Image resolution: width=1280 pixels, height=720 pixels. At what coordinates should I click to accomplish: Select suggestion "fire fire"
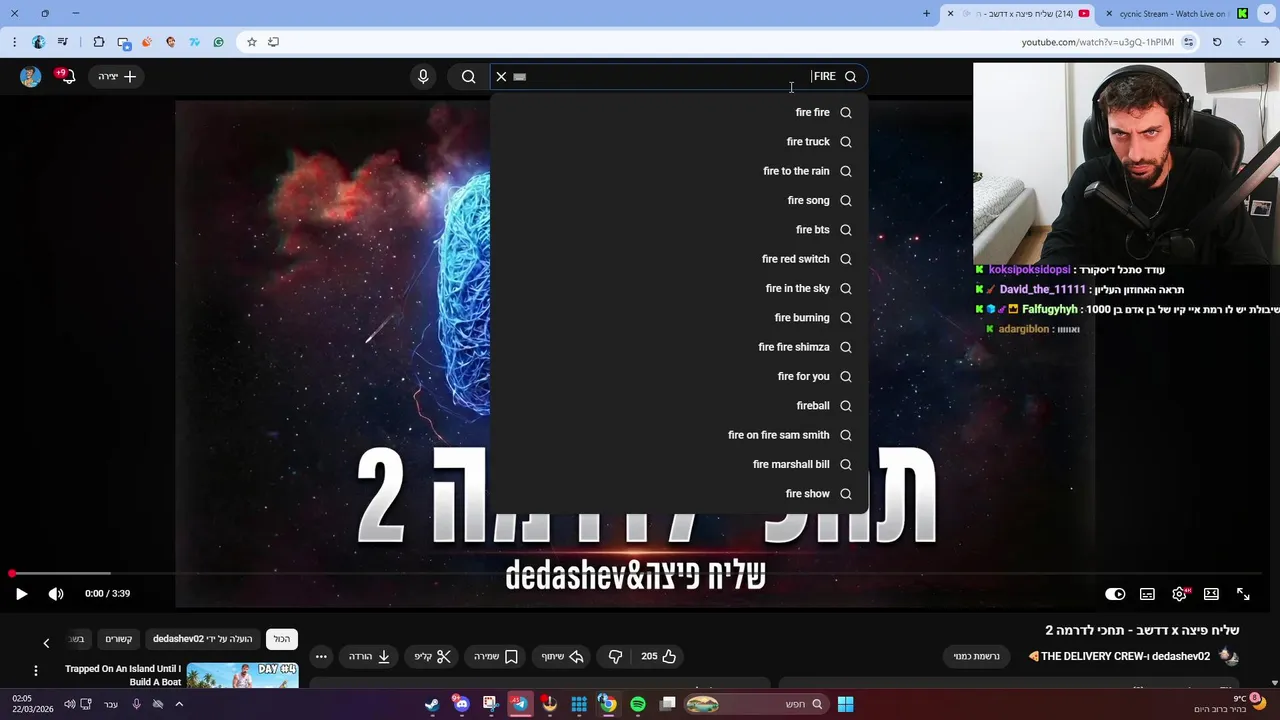(679, 112)
